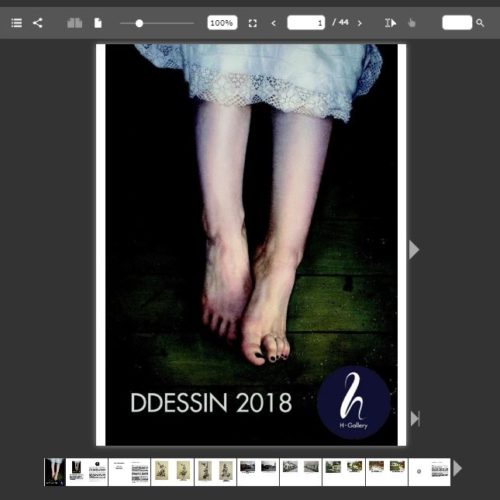Select the hand pan tool
This screenshot has width=500, height=500.
pyautogui.click(x=412, y=23)
